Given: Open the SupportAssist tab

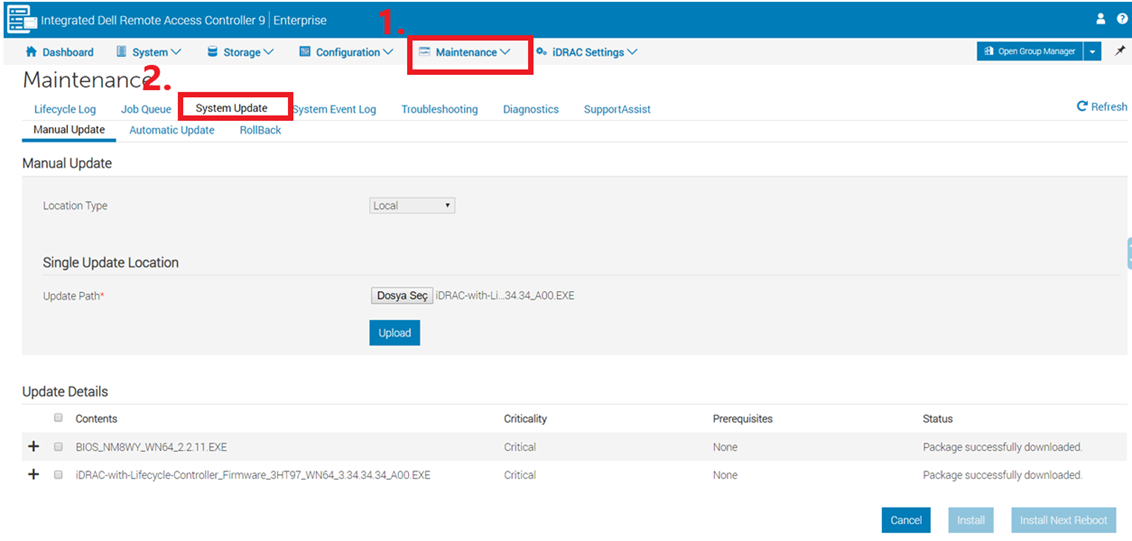Looking at the screenshot, I should tap(617, 109).
